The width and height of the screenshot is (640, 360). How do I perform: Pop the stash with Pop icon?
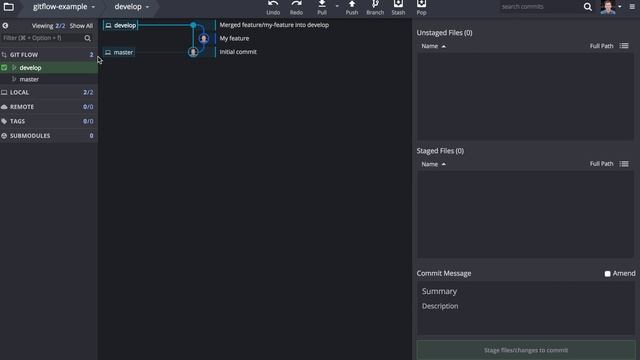(422, 4)
